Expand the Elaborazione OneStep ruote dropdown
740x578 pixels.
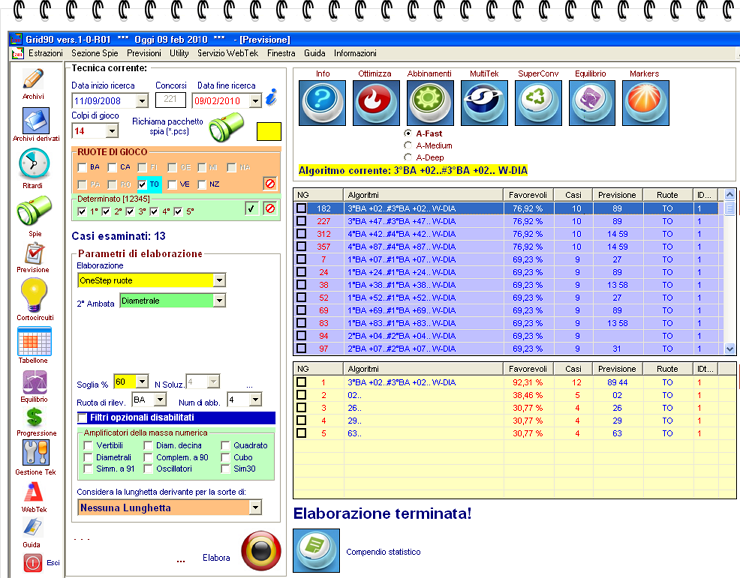[219, 281]
